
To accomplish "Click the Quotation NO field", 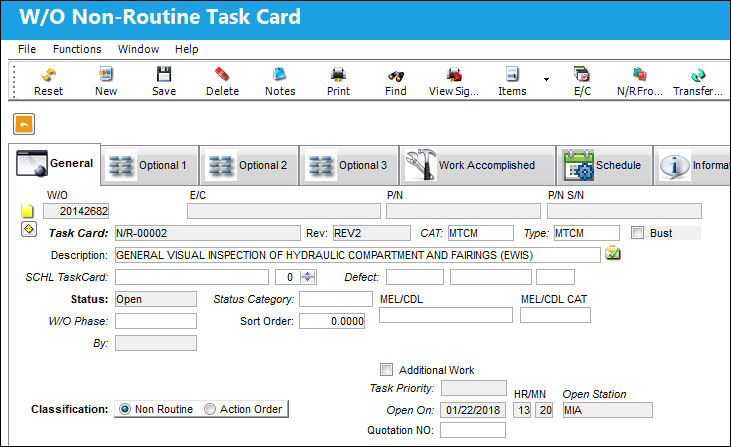I will tap(473, 430).
